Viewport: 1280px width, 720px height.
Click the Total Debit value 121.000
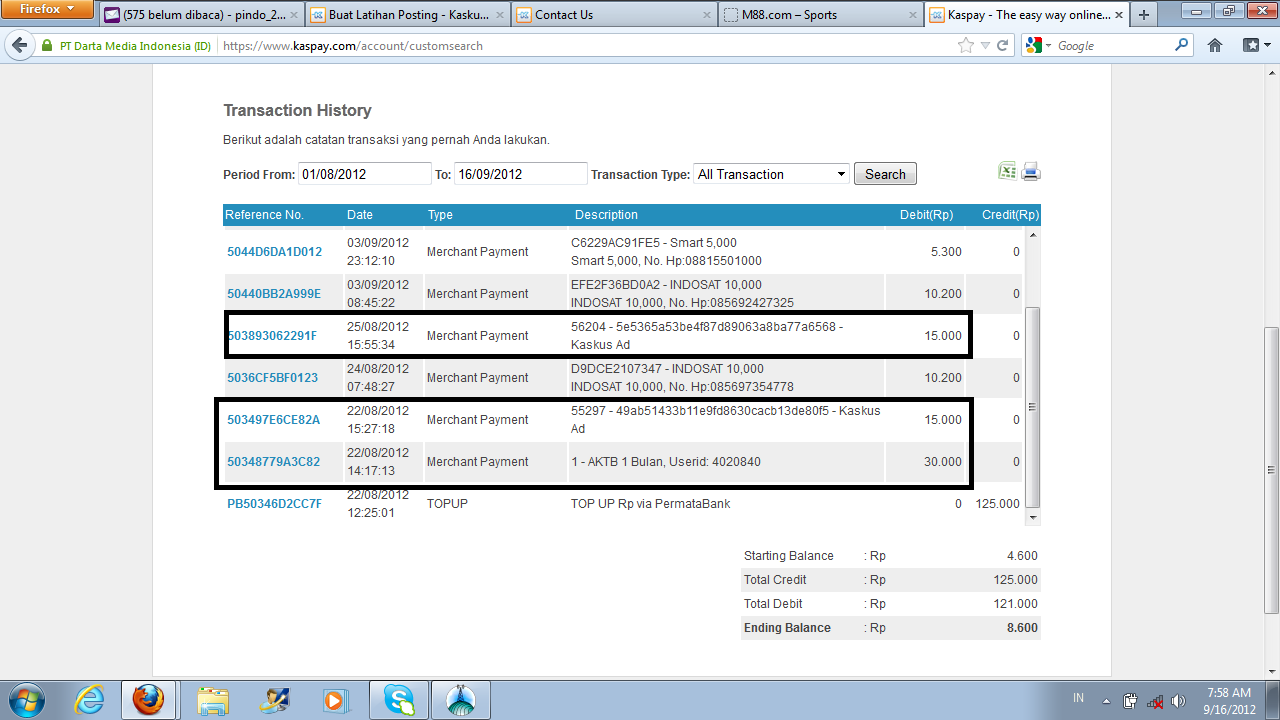point(1014,604)
